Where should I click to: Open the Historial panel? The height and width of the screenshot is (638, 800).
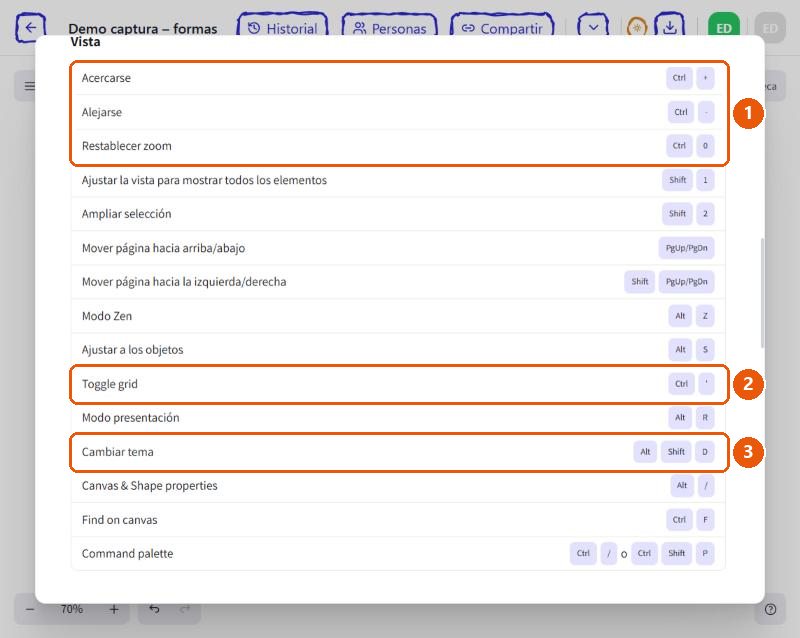[283, 28]
